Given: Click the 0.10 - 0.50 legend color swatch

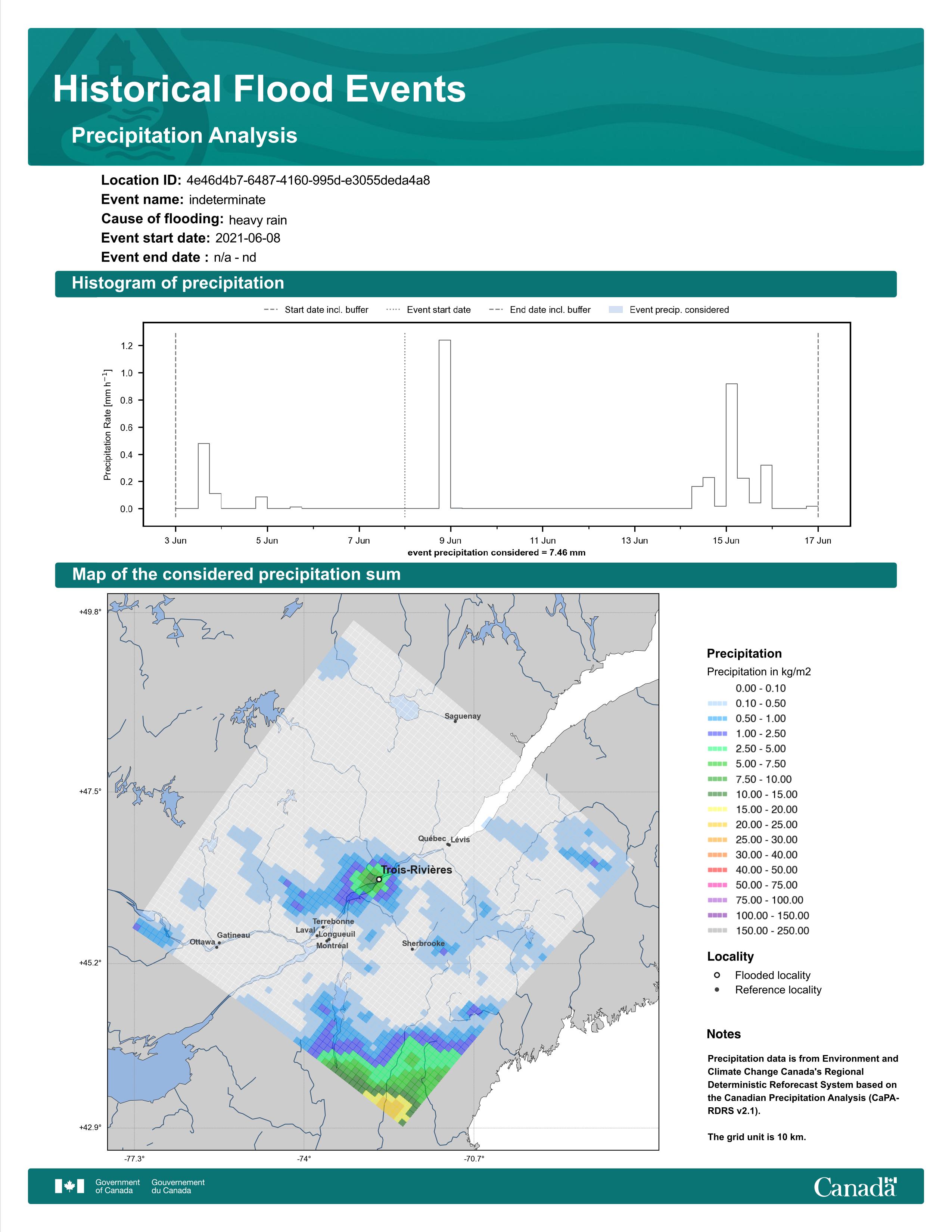Looking at the screenshot, I should click(x=718, y=703).
